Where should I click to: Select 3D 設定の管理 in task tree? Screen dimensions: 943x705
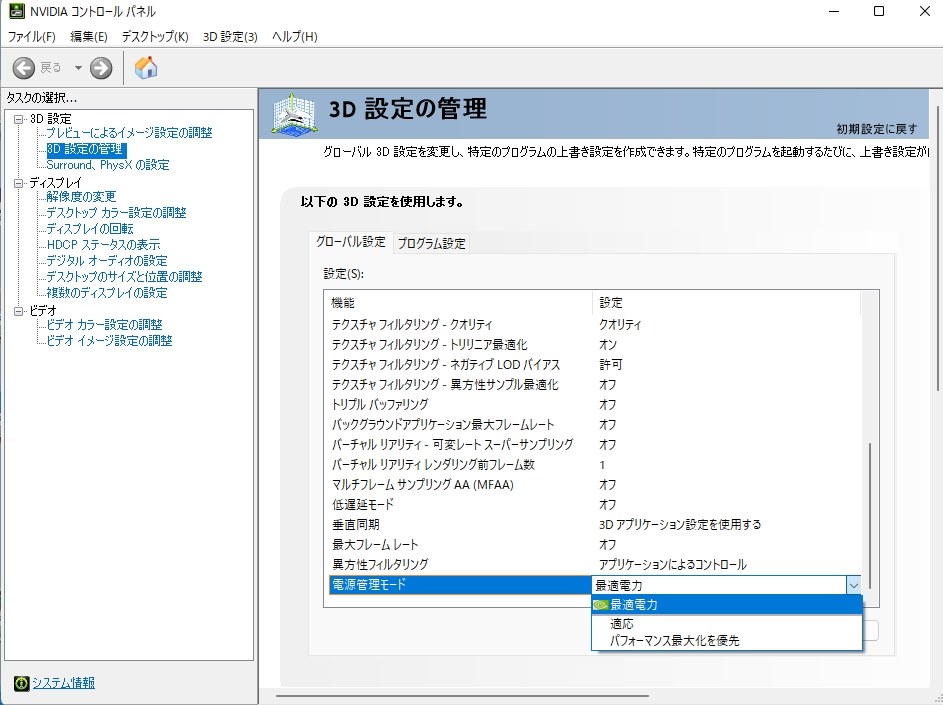click(87, 149)
